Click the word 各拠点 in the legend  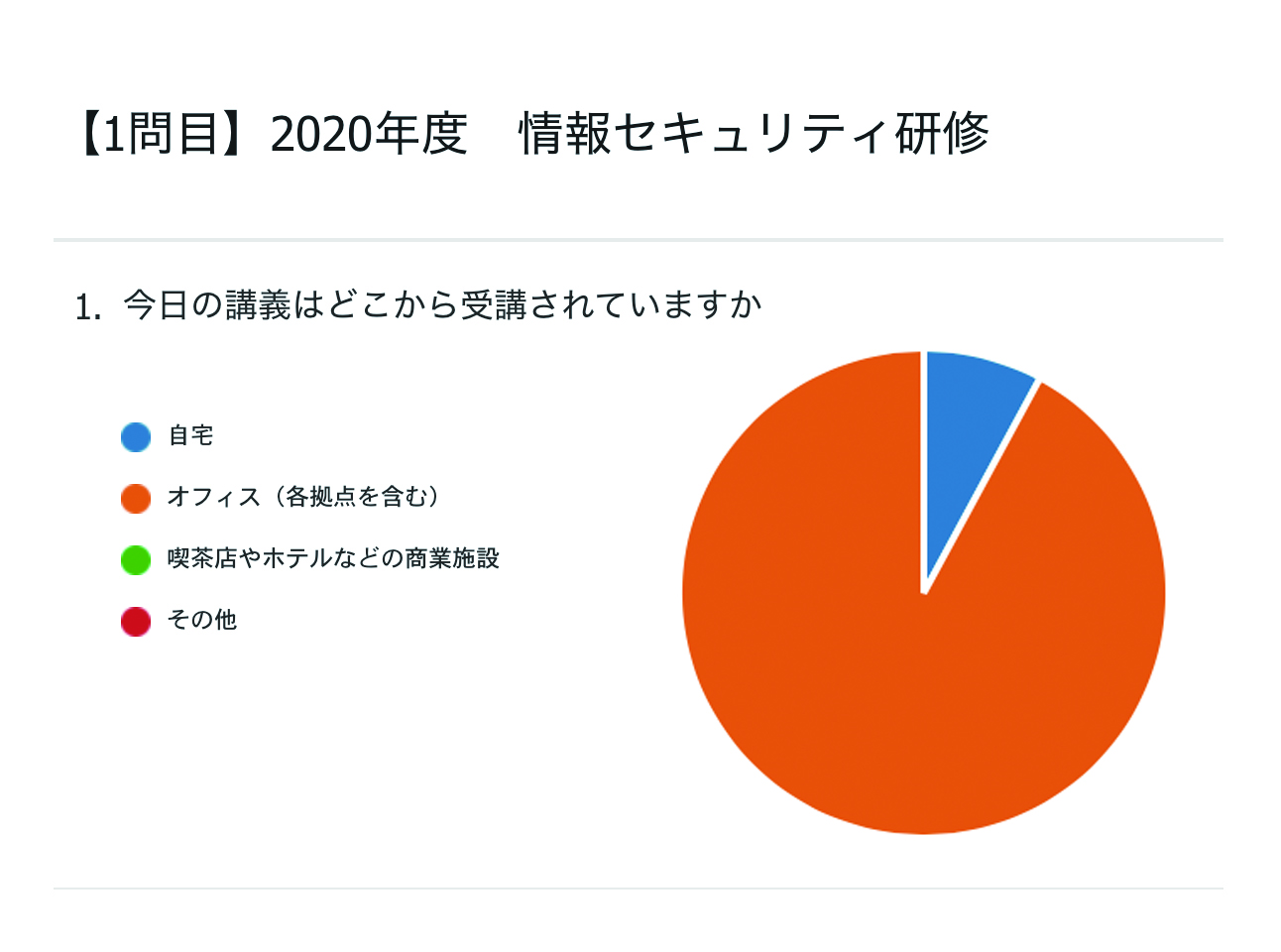point(321,497)
